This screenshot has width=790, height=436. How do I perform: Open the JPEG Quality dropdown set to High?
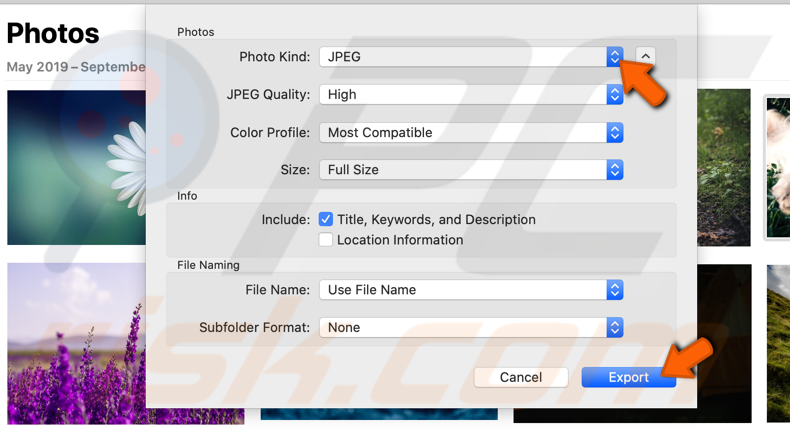[x=471, y=94]
